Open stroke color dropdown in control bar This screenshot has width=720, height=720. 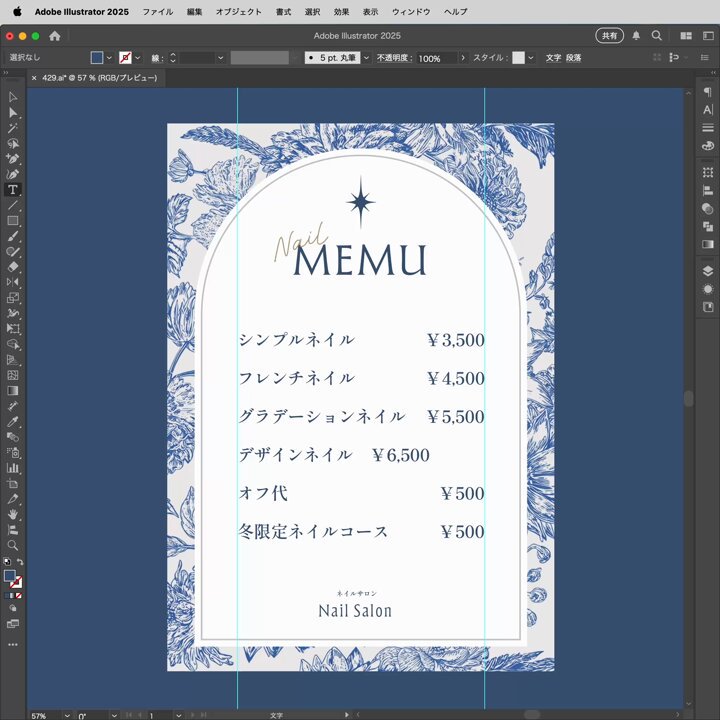137,58
